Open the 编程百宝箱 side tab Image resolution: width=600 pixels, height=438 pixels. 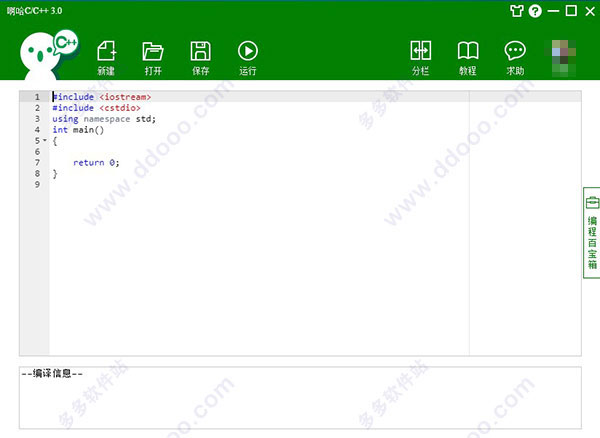592,233
